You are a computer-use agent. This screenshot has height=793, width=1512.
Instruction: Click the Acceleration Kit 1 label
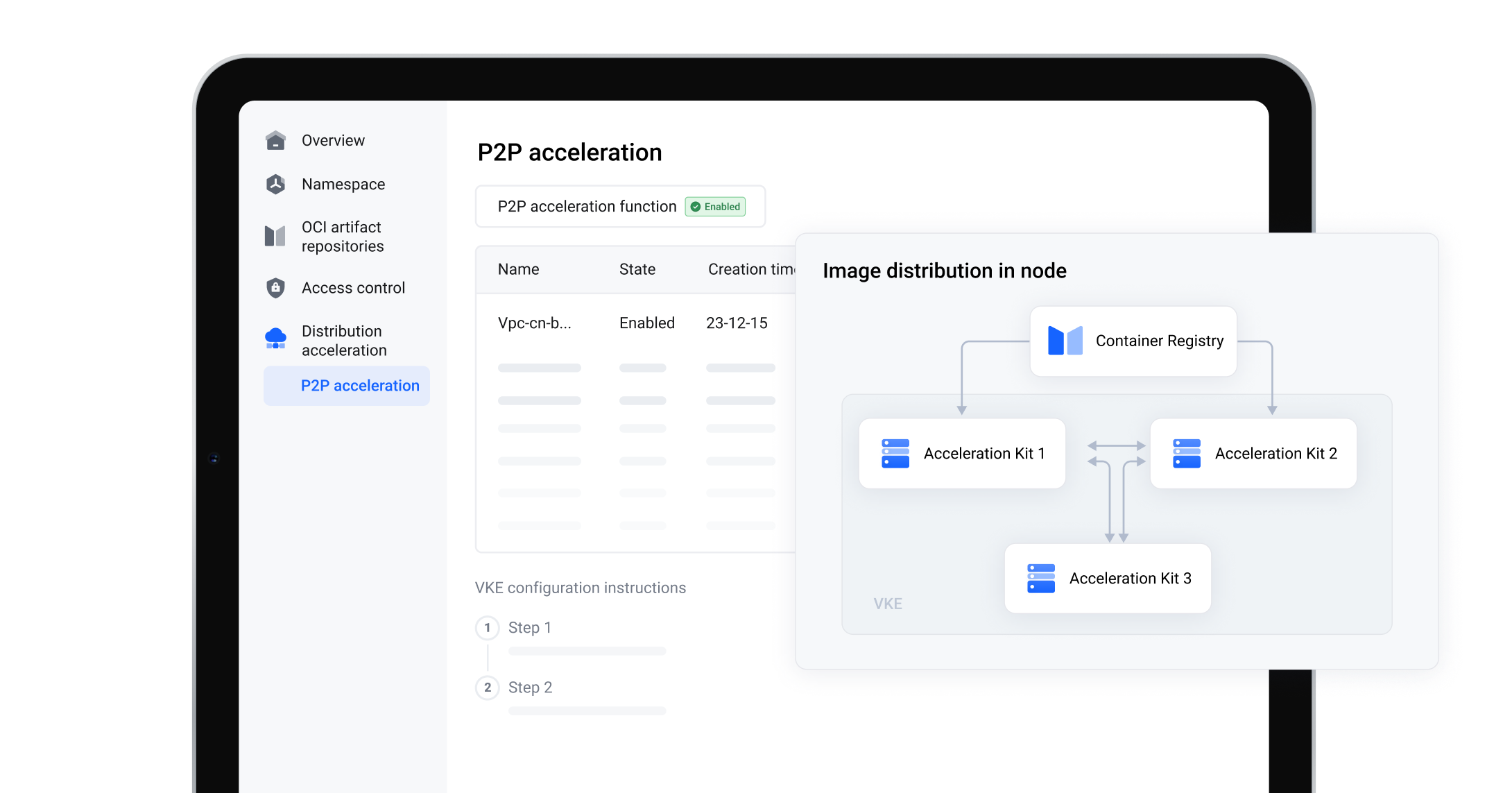(984, 454)
